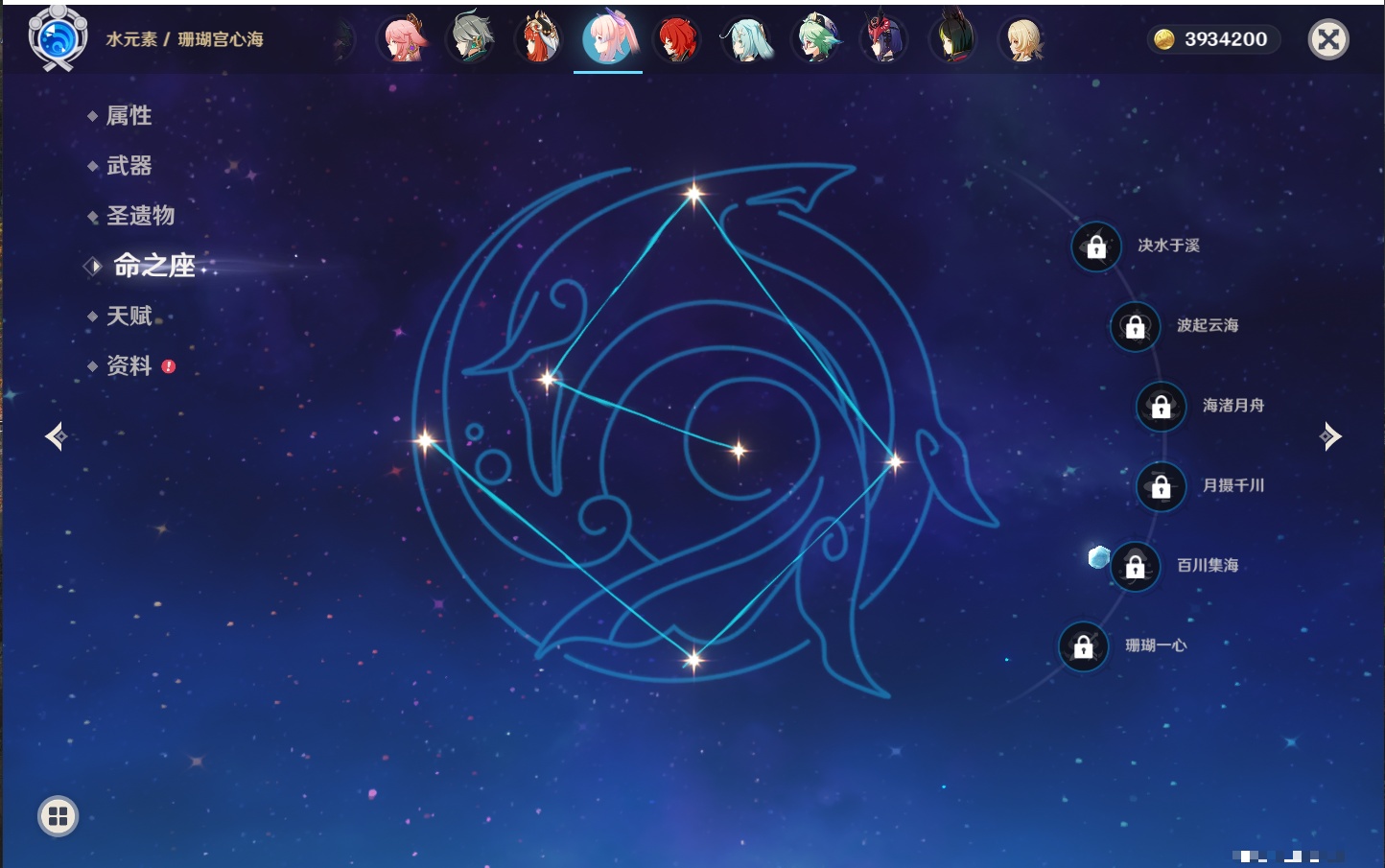Select Tighnari's dark-eared avatar
The image size is (1385, 868).
[952, 39]
